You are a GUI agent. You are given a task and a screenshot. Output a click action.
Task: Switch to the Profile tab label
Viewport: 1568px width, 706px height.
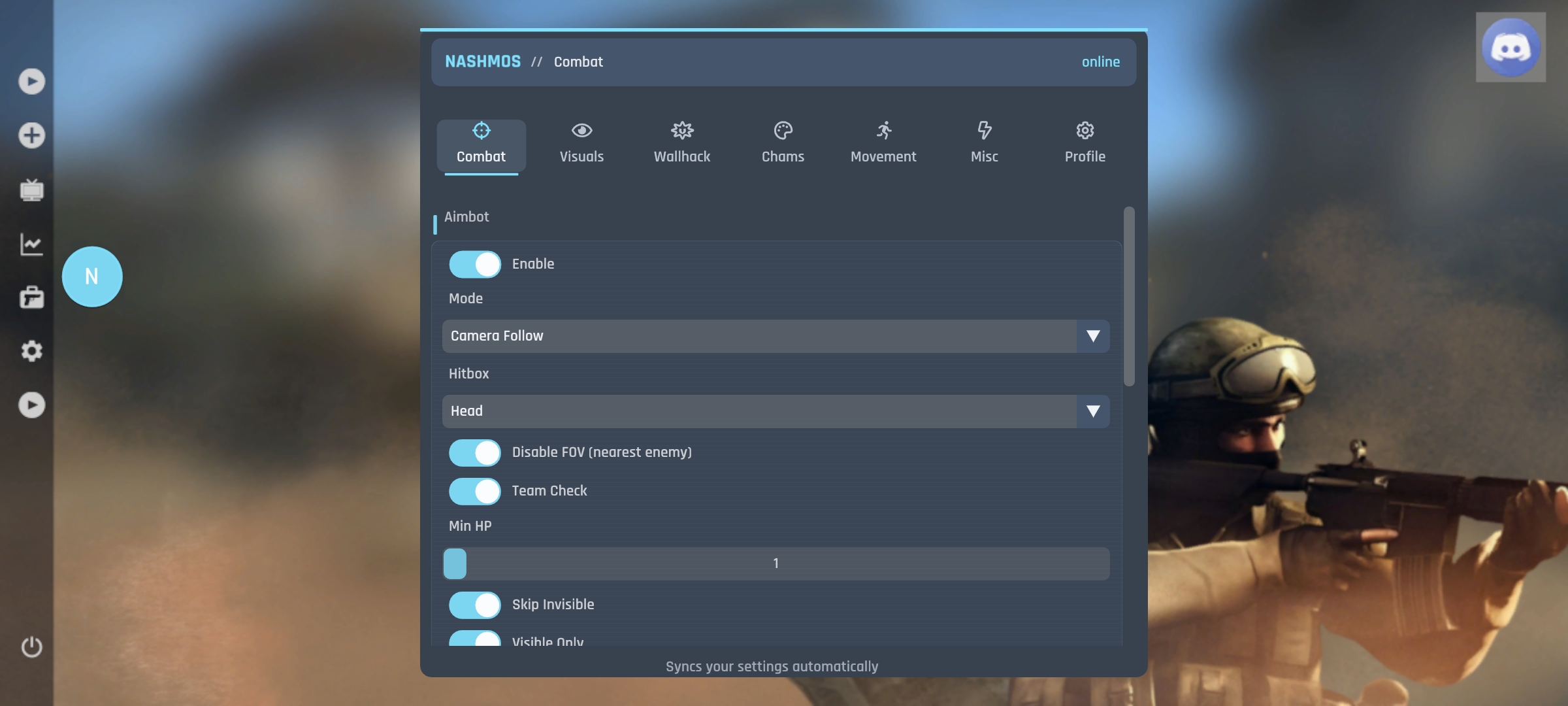tap(1085, 157)
